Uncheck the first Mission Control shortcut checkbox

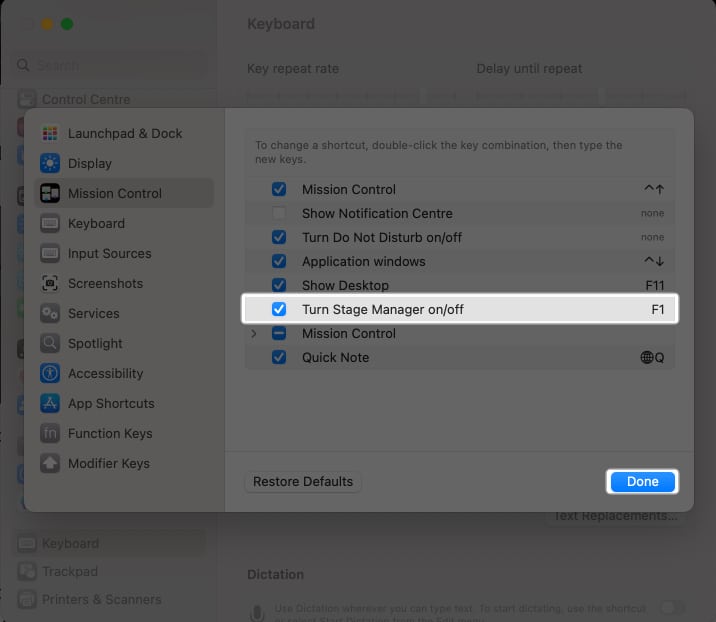pyautogui.click(x=279, y=189)
